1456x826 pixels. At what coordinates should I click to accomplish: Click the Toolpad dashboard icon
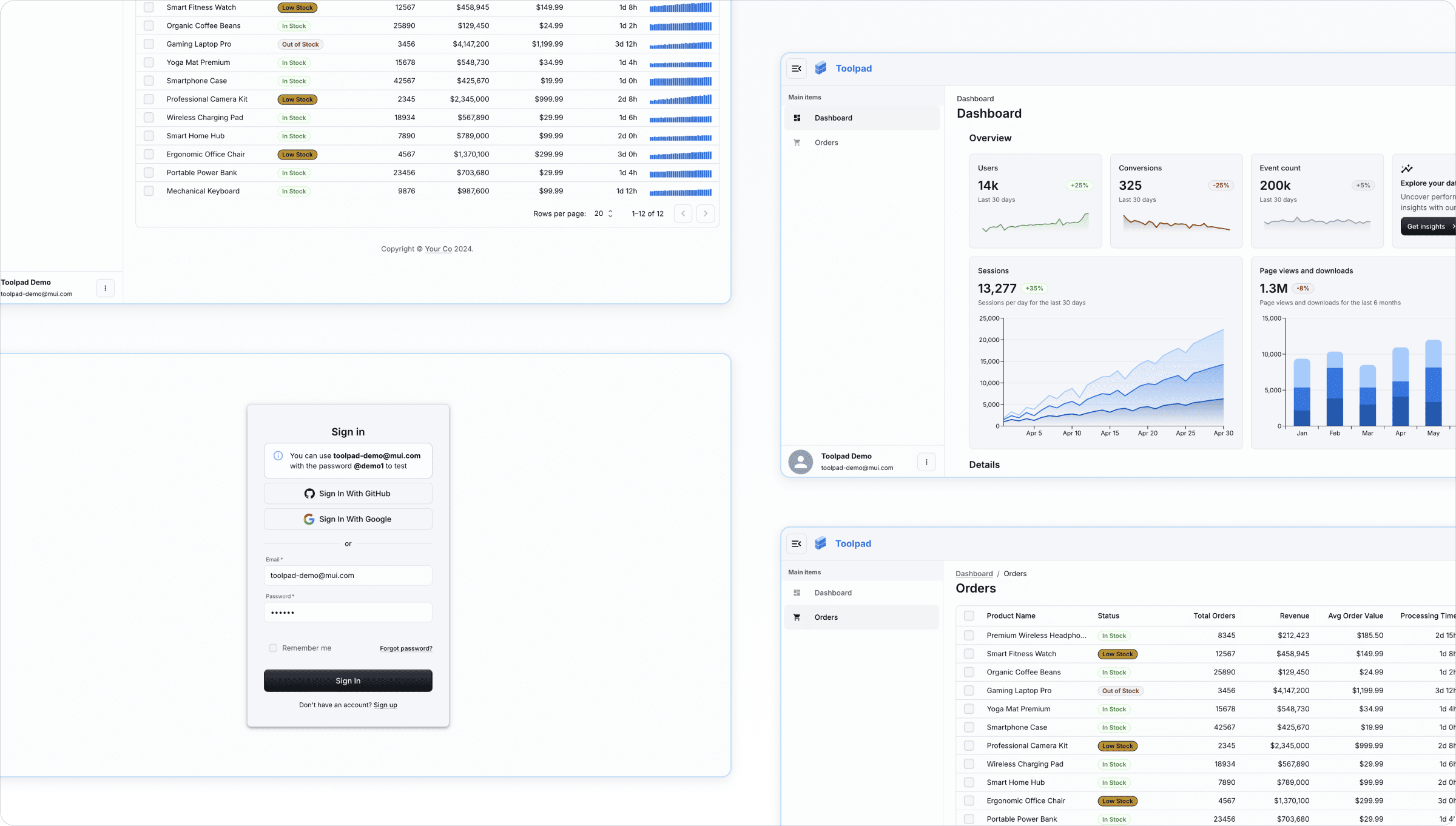coord(797,118)
